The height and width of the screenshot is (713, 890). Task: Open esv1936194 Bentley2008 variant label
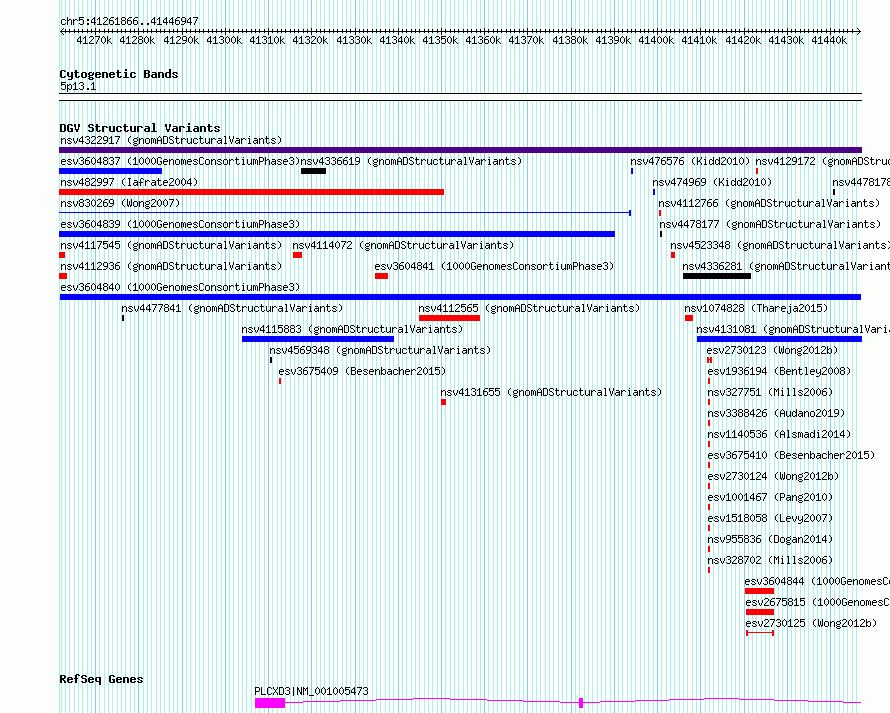point(779,371)
